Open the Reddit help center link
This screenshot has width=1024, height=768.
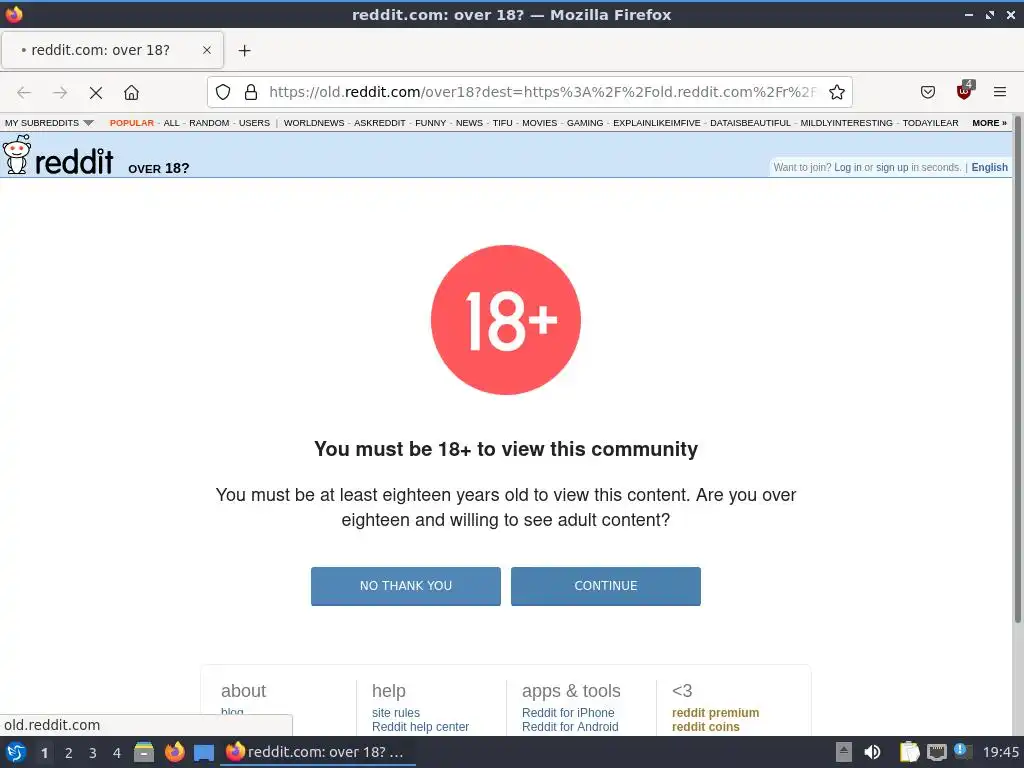click(421, 727)
